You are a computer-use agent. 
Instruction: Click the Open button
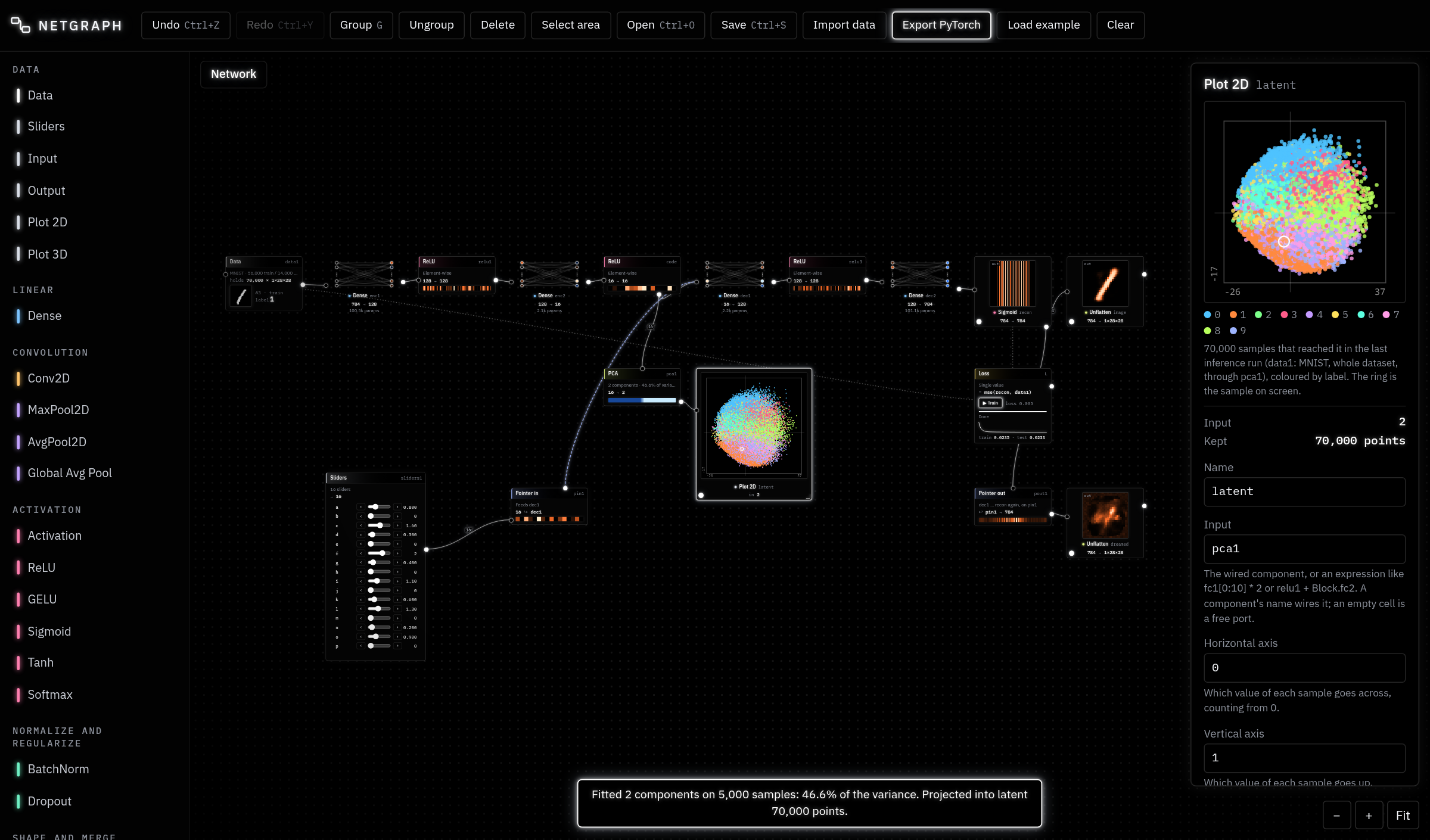point(661,25)
